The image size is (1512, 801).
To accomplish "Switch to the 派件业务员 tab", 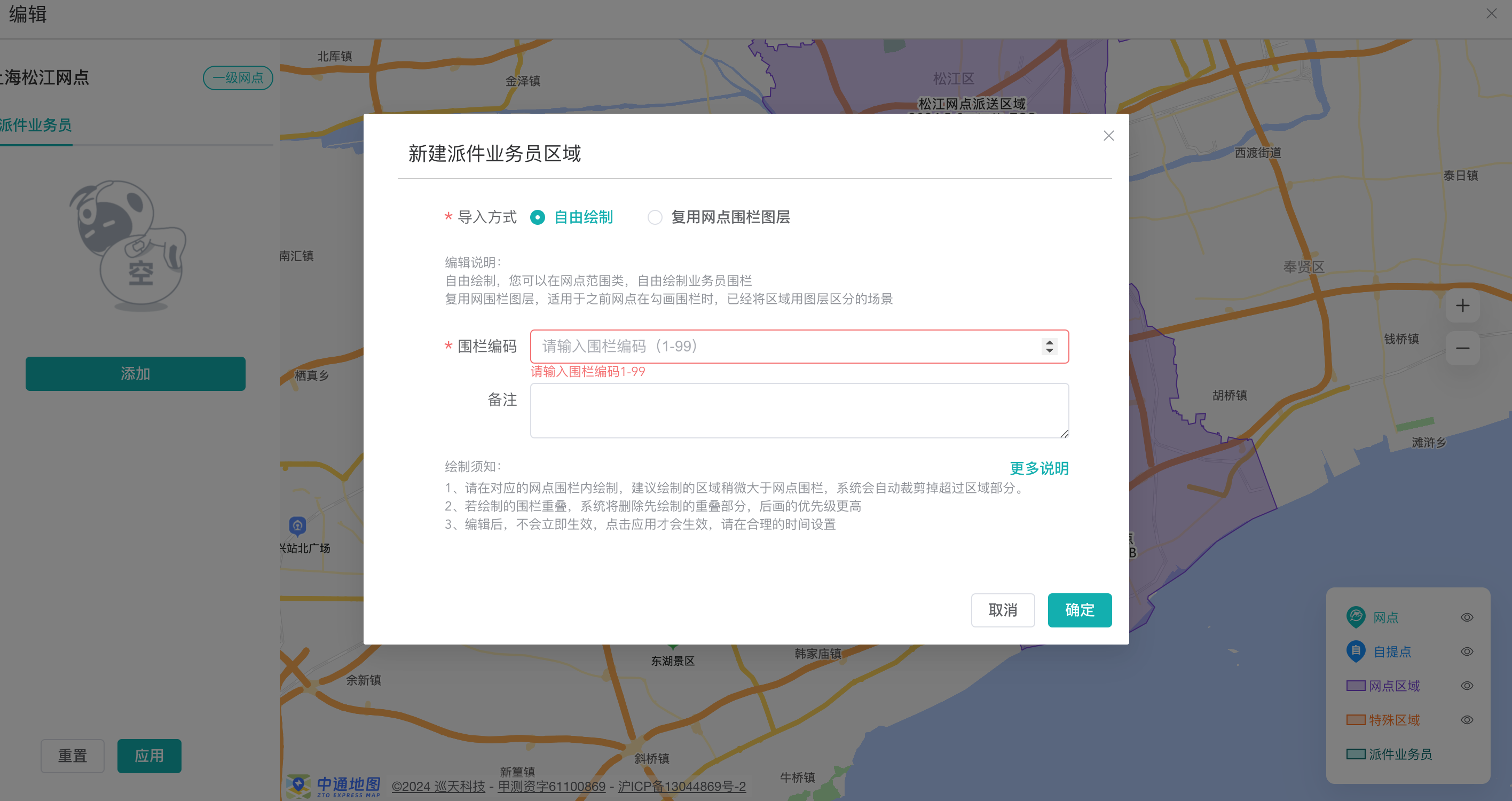I will (36, 125).
